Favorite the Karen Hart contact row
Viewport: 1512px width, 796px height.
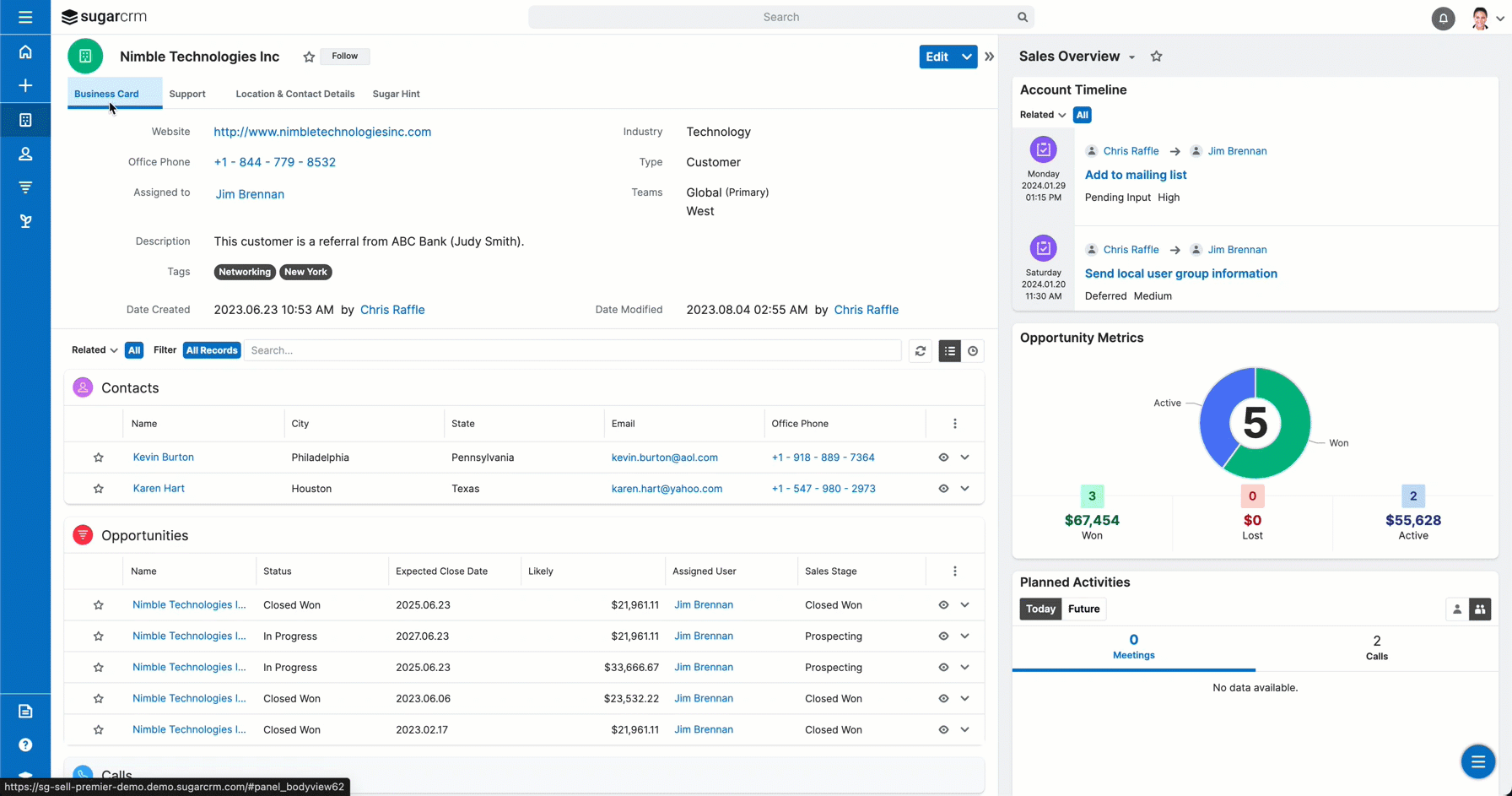coord(99,489)
